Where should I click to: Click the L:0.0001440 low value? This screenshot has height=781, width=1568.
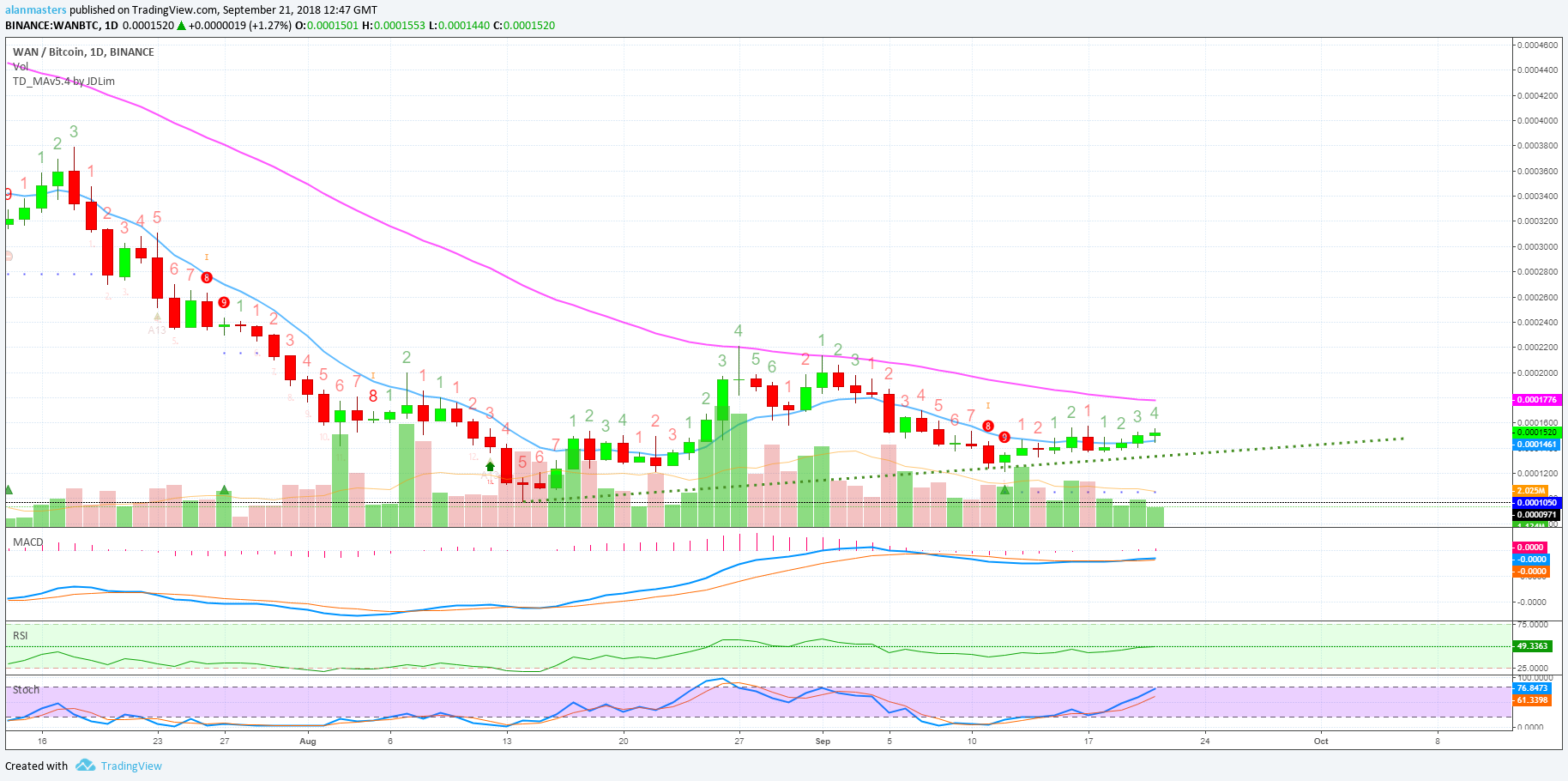coord(460,25)
